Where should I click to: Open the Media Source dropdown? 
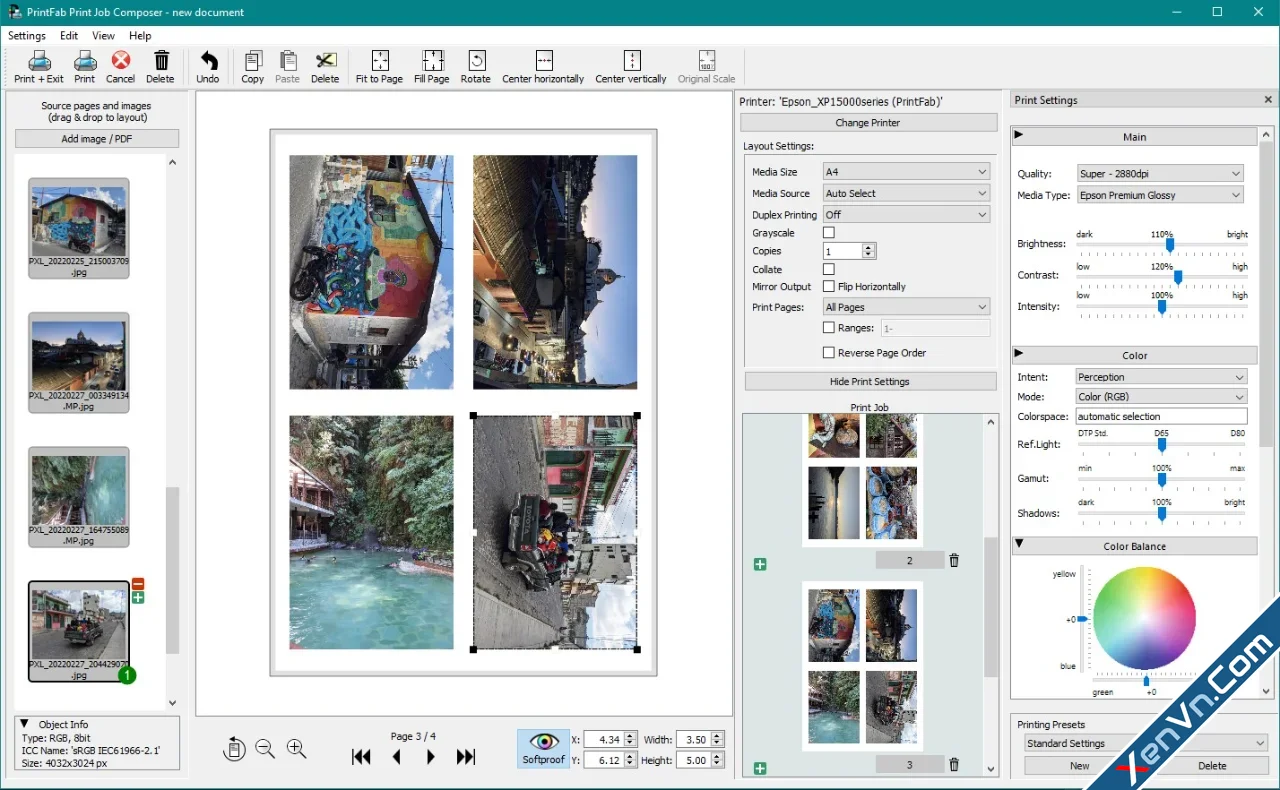click(906, 193)
